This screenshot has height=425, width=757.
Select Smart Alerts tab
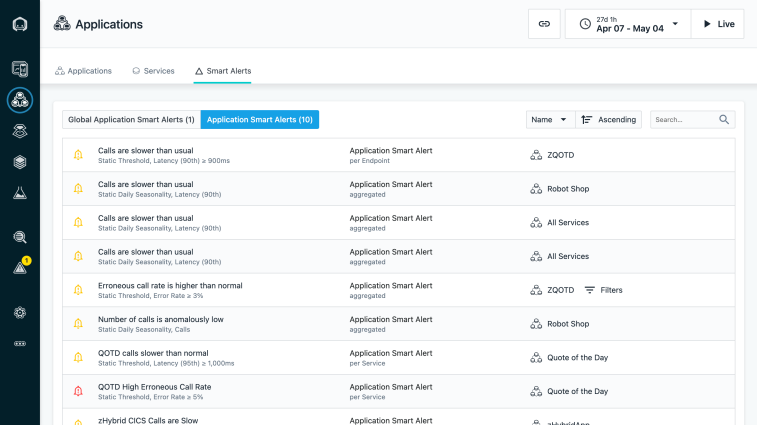click(x=223, y=71)
